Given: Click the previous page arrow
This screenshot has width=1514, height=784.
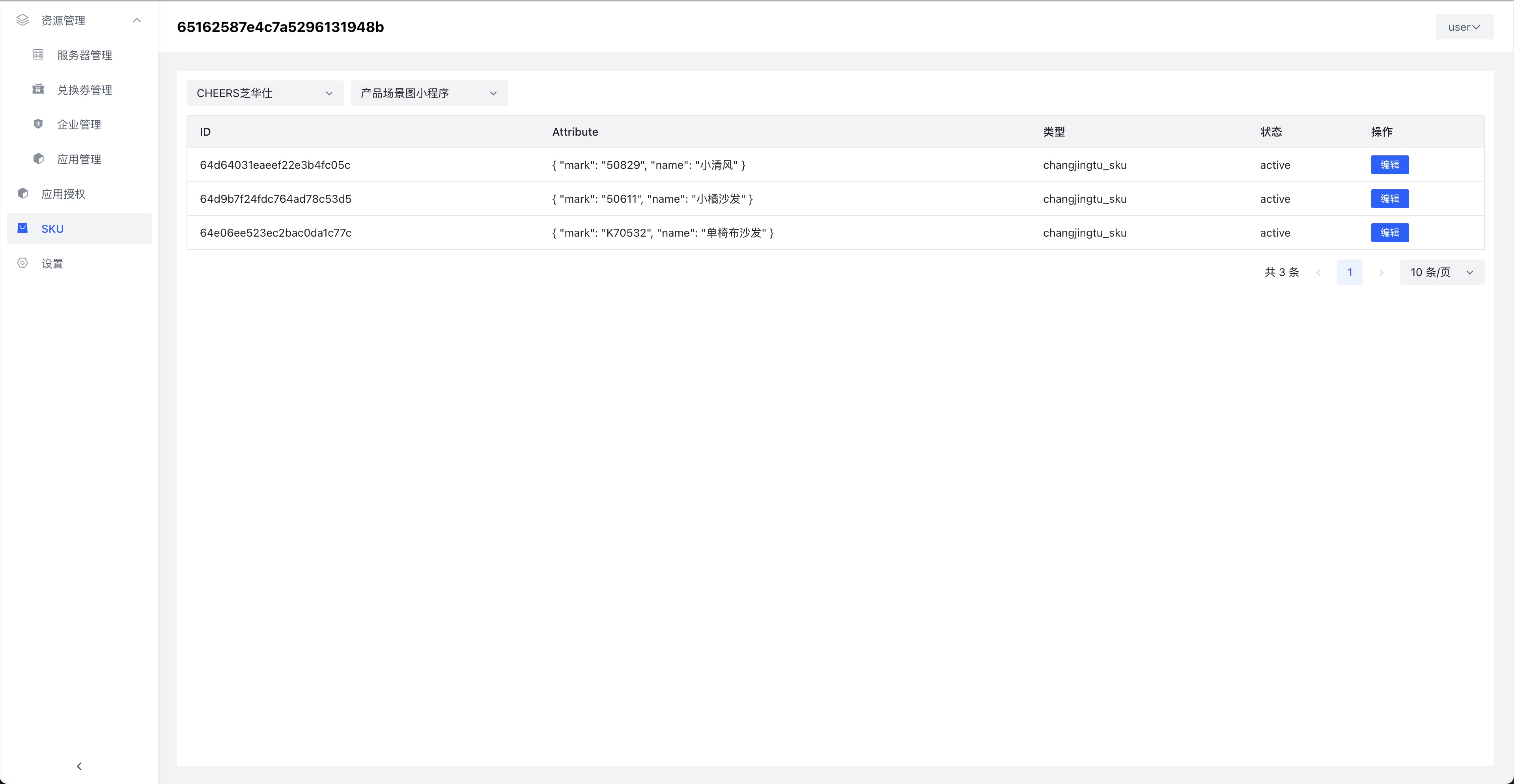Looking at the screenshot, I should (x=1318, y=272).
